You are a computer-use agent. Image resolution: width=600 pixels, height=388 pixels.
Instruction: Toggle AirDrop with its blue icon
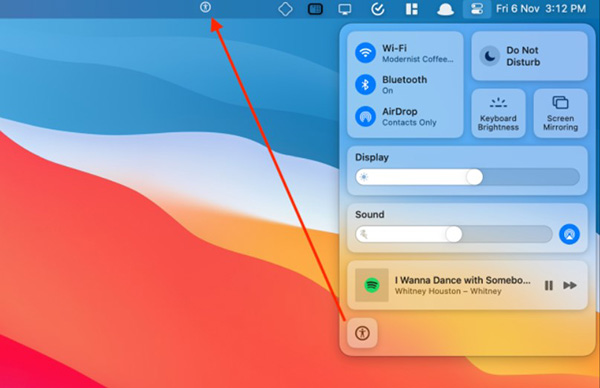(x=365, y=116)
